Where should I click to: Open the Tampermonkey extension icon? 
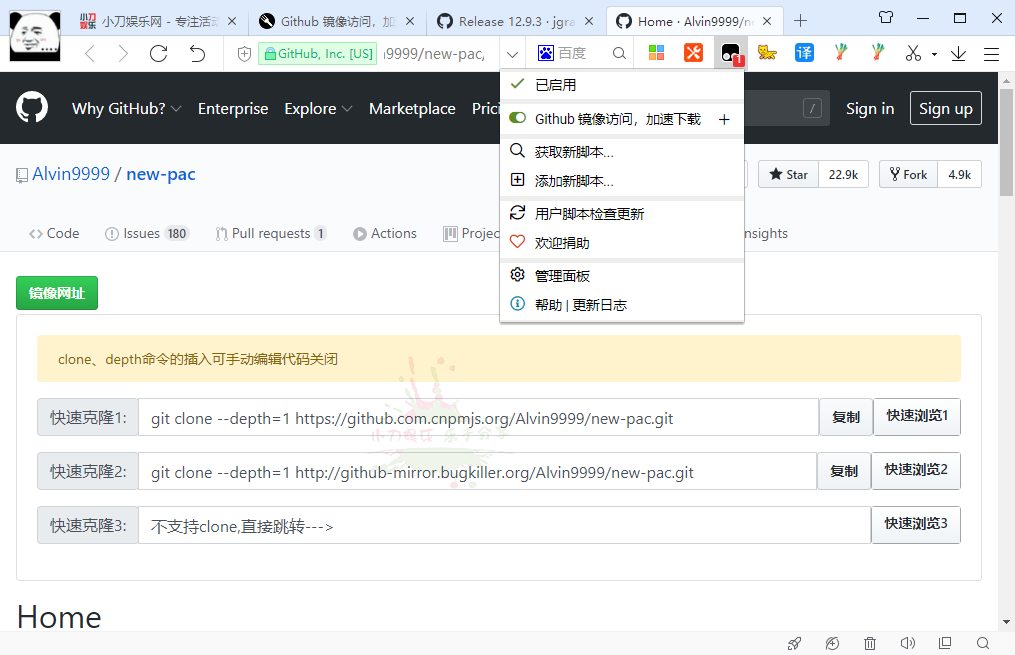click(x=730, y=54)
